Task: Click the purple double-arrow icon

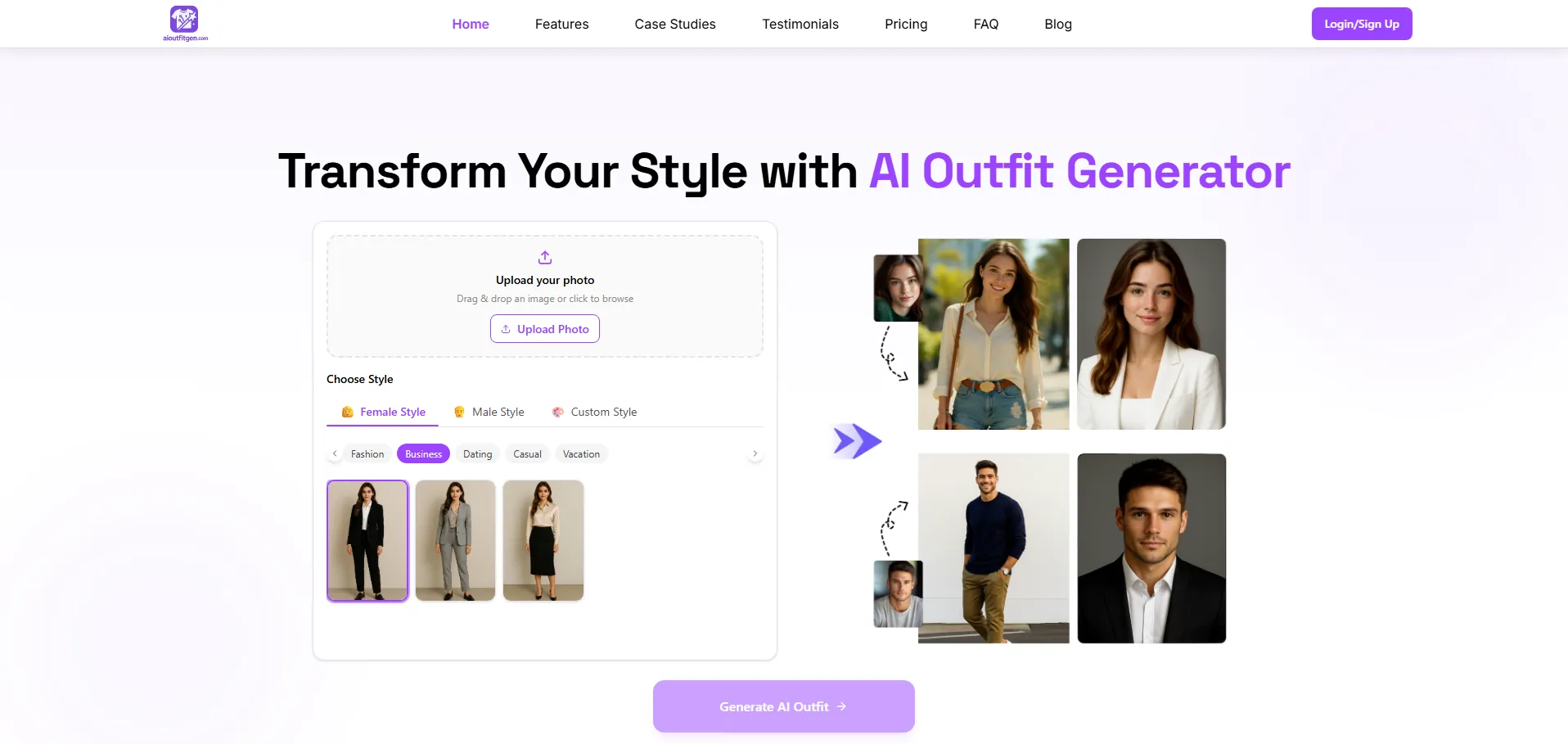Action: click(857, 441)
